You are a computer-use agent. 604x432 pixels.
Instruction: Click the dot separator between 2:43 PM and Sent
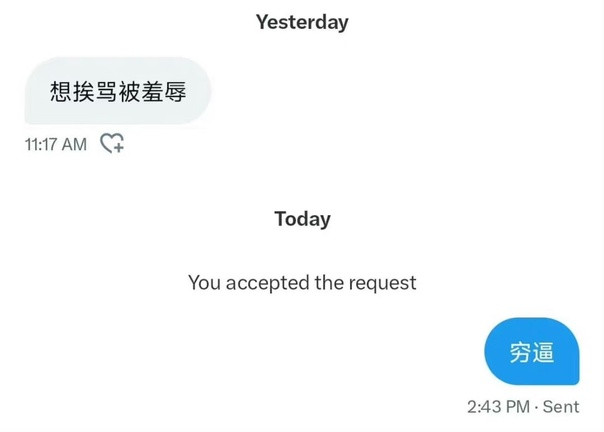pos(537,407)
